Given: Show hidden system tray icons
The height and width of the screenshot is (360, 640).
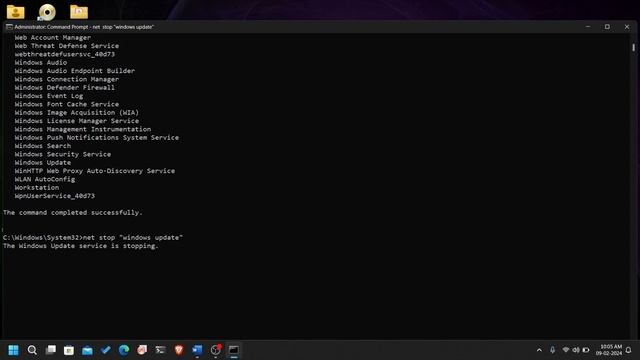Looking at the screenshot, I should (x=539, y=350).
